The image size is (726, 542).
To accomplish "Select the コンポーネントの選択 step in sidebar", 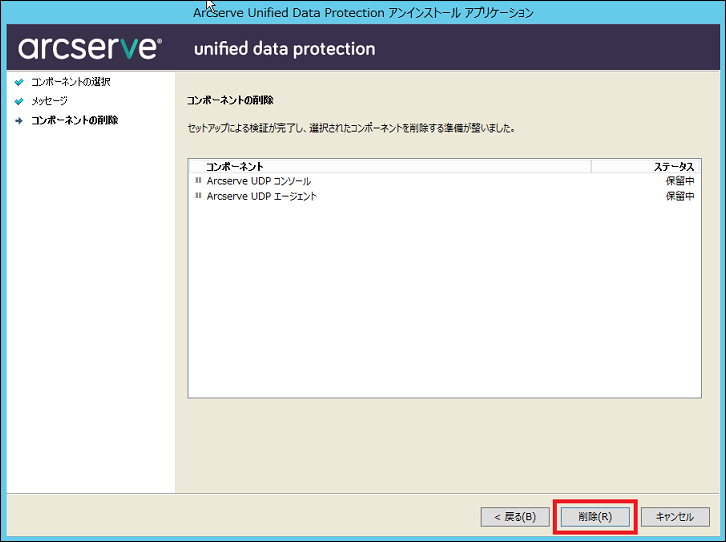I will [70, 82].
